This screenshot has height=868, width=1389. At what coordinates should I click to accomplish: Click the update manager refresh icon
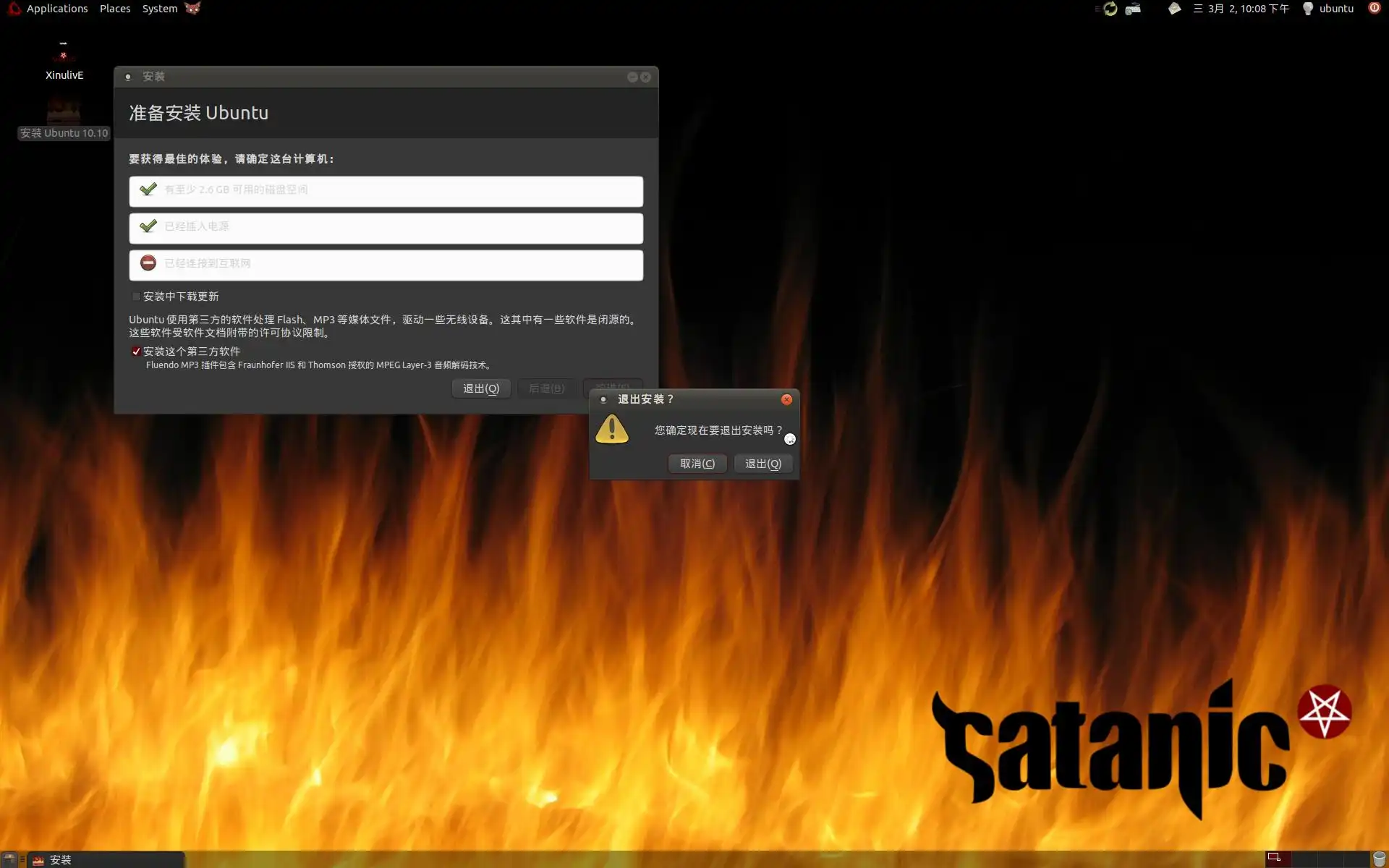point(1110,9)
